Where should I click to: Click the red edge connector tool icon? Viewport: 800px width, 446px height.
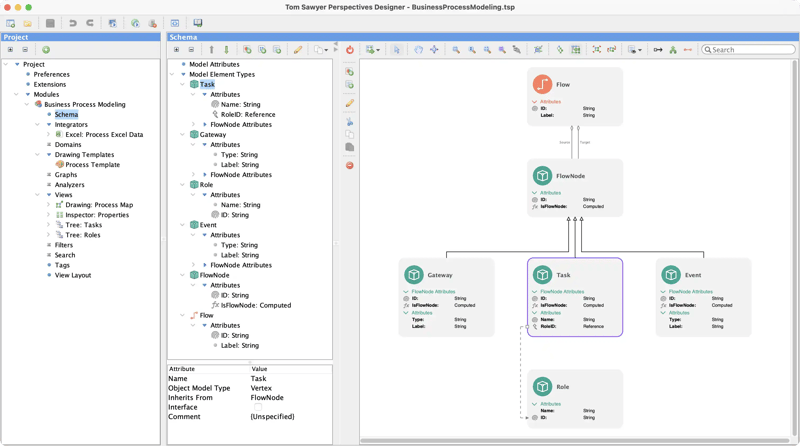point(688,50)
